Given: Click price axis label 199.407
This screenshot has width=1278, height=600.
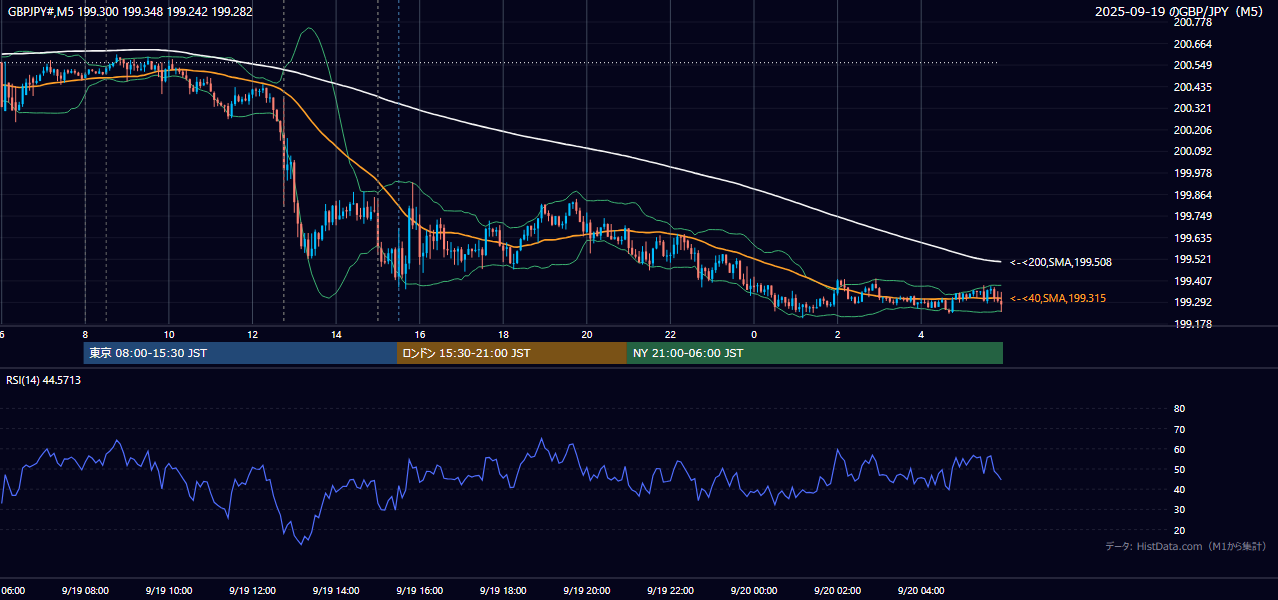Looking at the screenshot, I should (1192, 281).
